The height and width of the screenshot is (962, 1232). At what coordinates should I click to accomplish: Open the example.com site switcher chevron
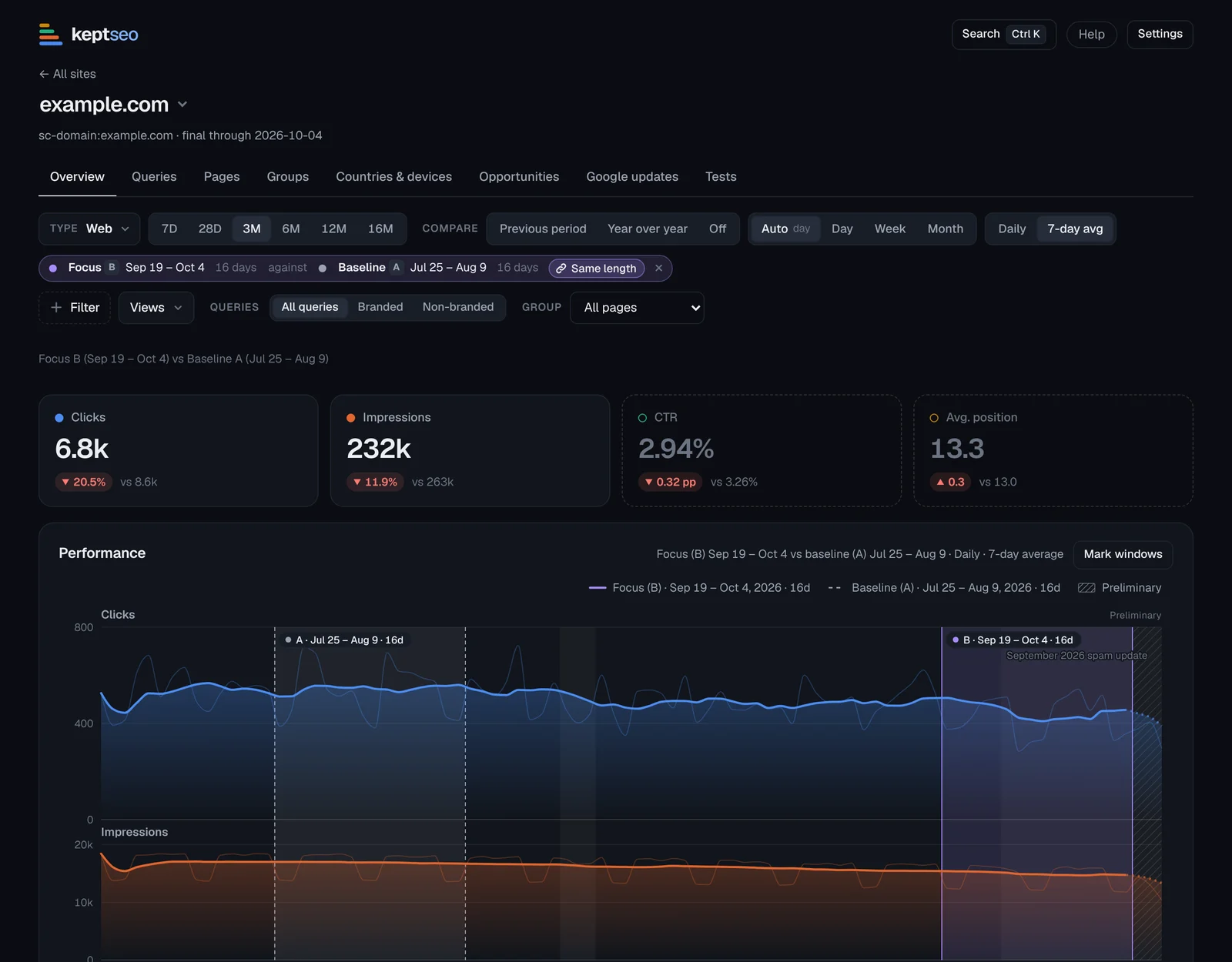pyautogui.click(x=182, y=105)
